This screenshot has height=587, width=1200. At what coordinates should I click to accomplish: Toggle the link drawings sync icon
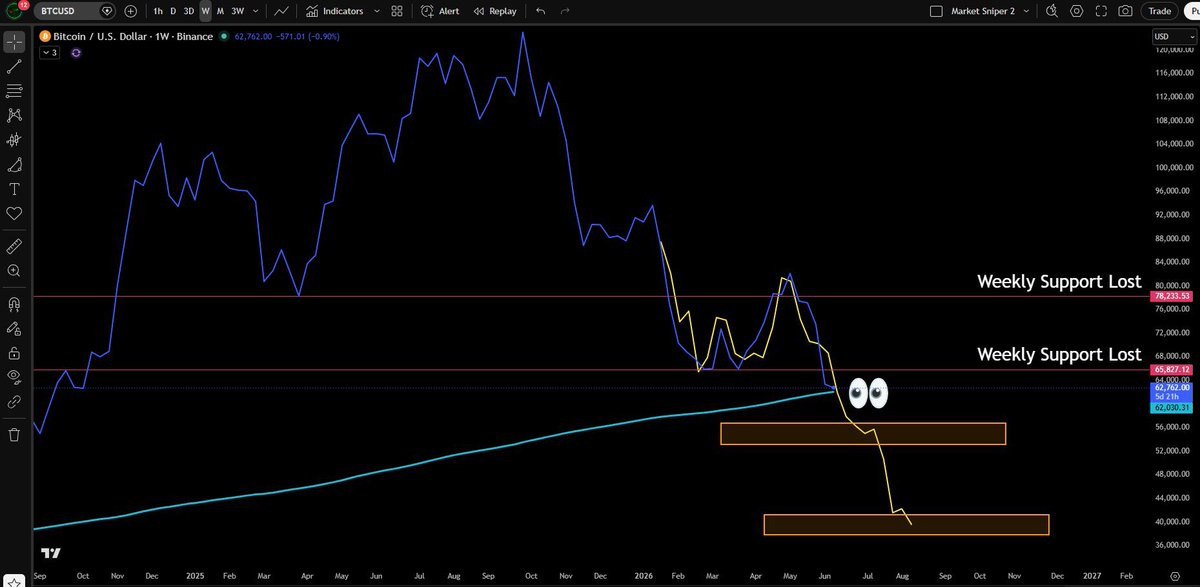pyautogui.click(x=14, y=401)
